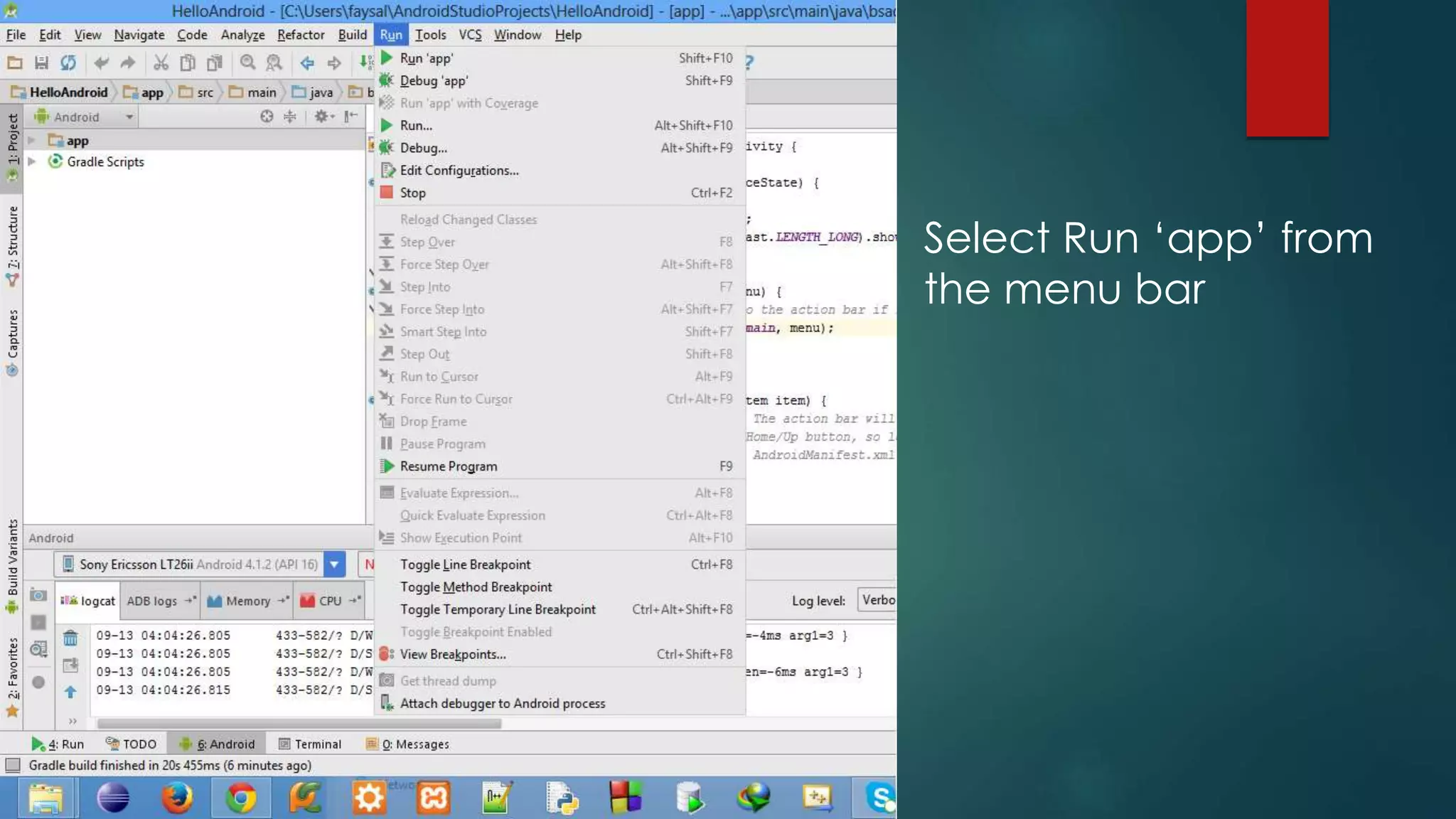Viewport: 1456px width, 819px height.
Task: Open the Tools menu
Action: coord(431,35)
